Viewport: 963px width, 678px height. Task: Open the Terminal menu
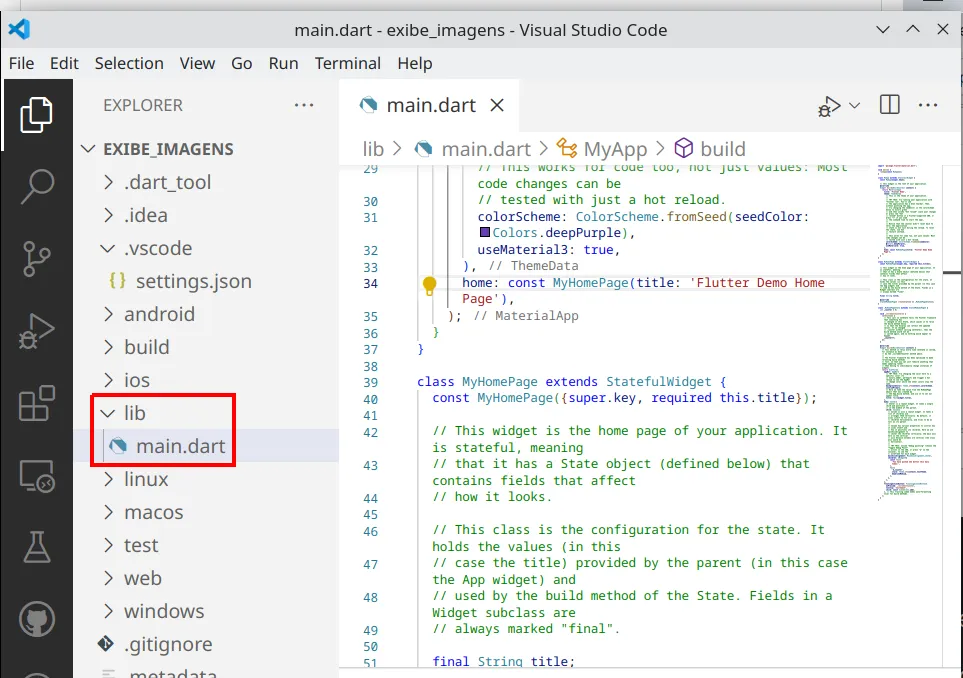[348, 63]
